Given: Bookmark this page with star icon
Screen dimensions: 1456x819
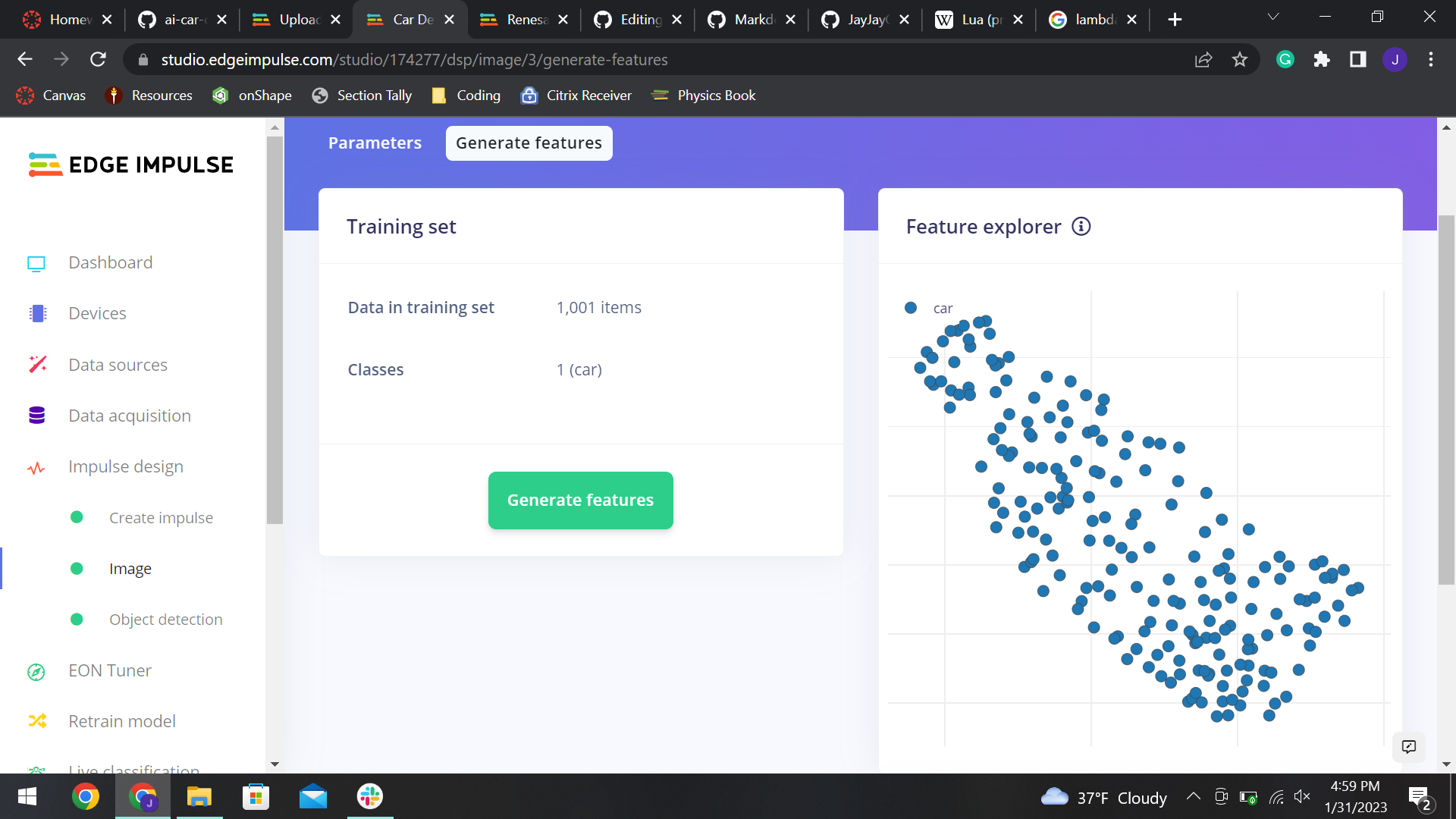Looking at the screenshot, I should click(1240, 60).
